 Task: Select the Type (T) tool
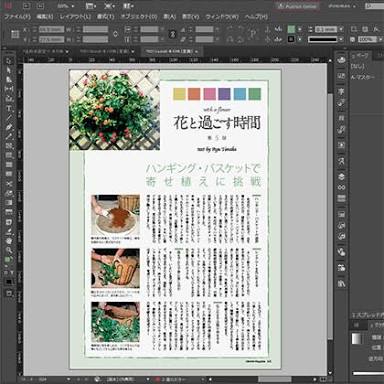coord(9,108)
